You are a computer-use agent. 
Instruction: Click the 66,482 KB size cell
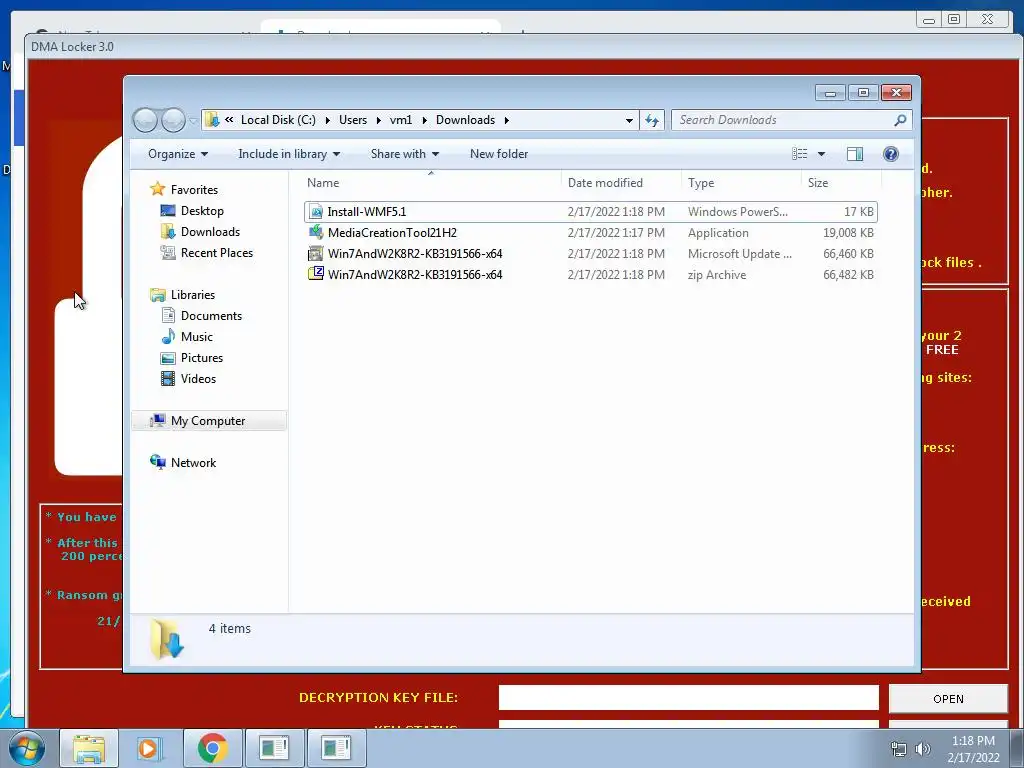[848, 275]
